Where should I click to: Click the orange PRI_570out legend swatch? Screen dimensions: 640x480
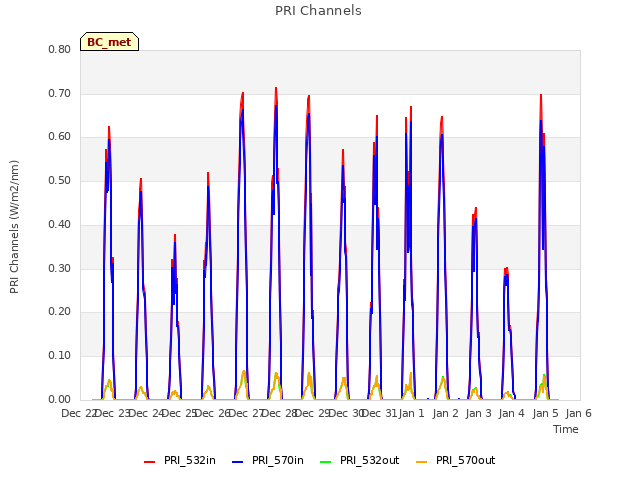point(421,462)
